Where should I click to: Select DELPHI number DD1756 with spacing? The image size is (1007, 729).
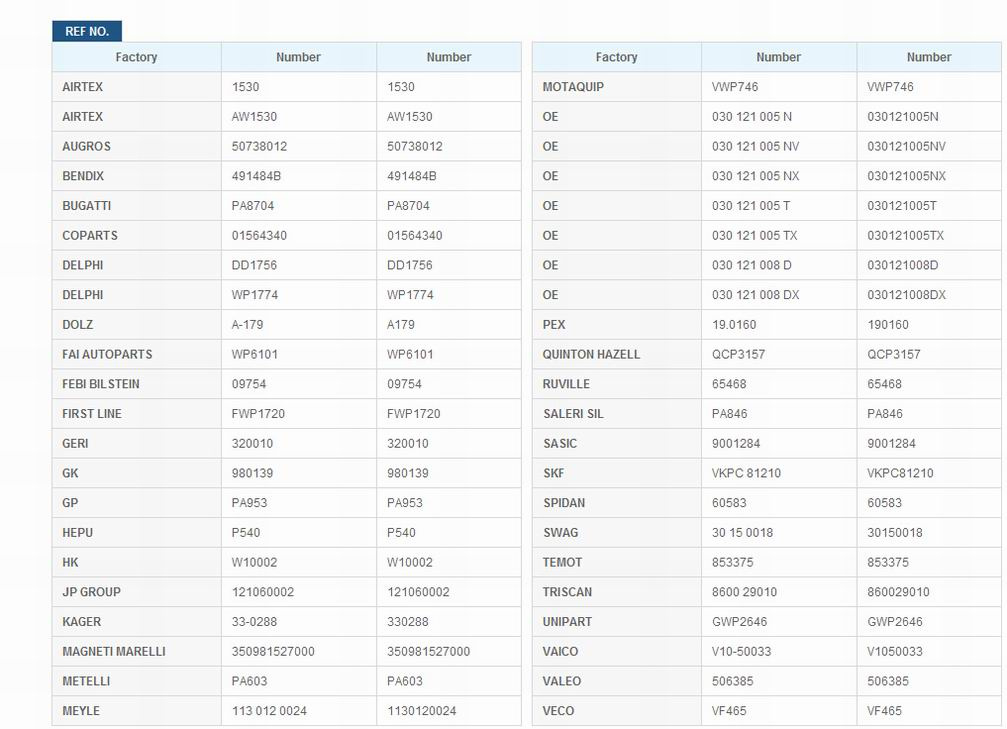[x=254, y=265]
